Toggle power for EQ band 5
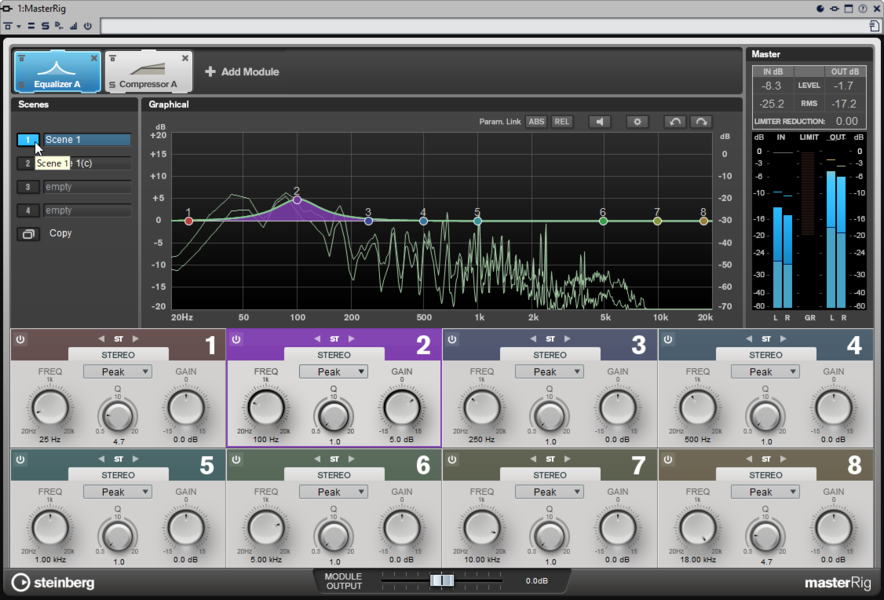Image resolution: width=884 pixels, height=600 pixels. point(20,460)
